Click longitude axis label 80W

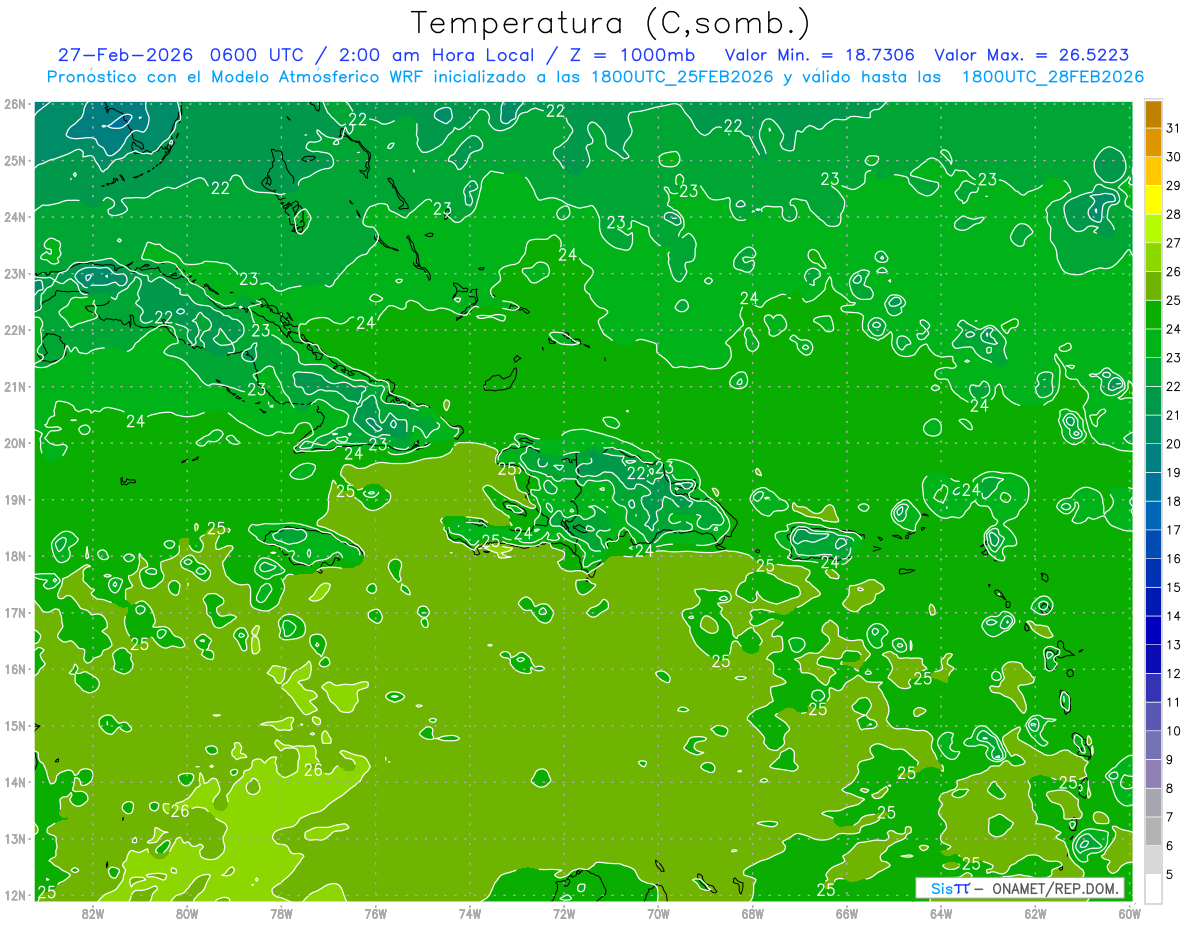(187, 913)
